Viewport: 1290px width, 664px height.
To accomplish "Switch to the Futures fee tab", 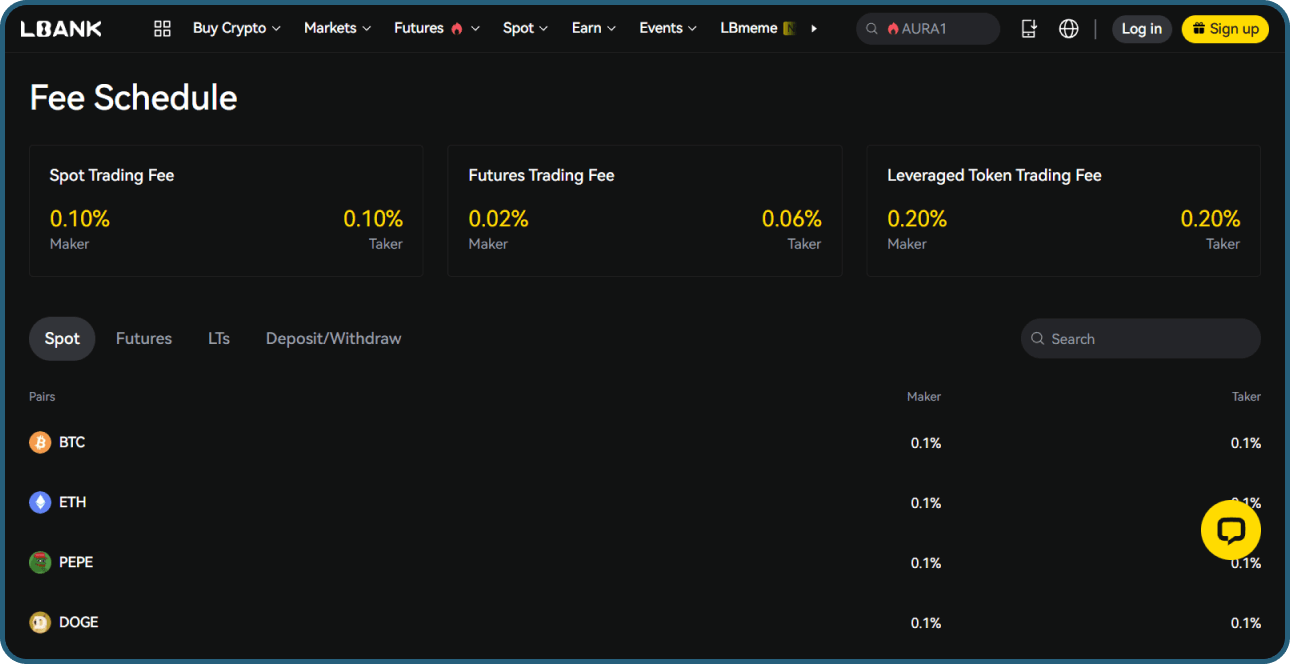I will pos(144,339).
